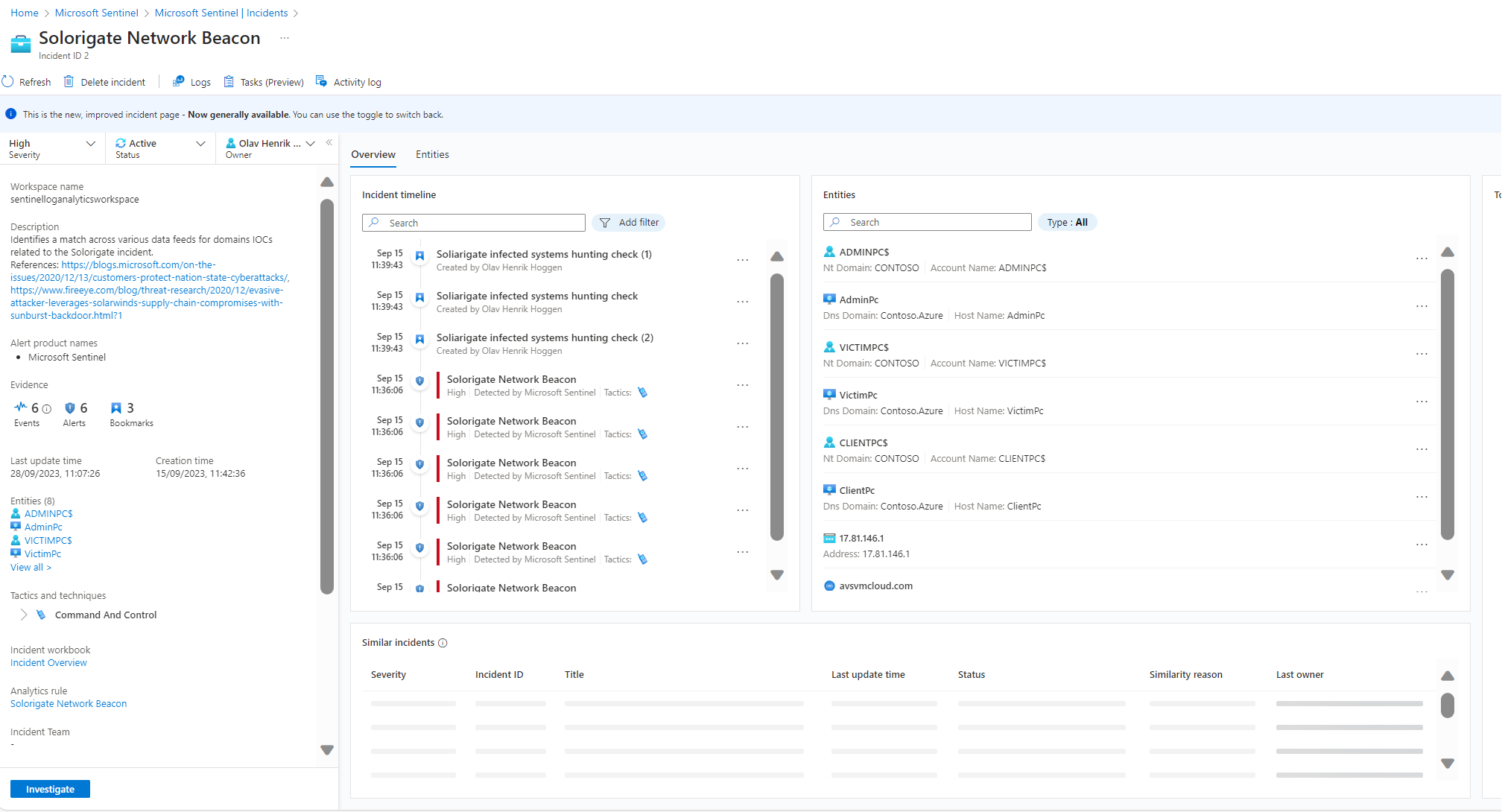
Task: Select the CLIENTPC$ entity row
Action: click(x=1129, y=450)
